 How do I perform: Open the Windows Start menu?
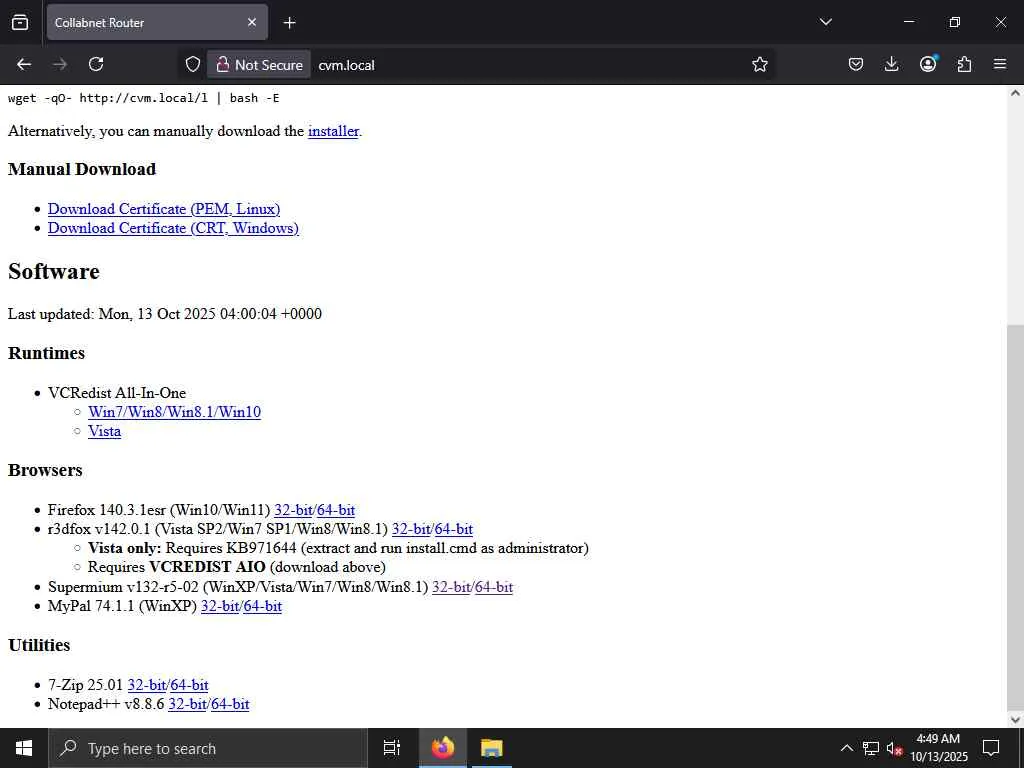click(x=24, y=748)
